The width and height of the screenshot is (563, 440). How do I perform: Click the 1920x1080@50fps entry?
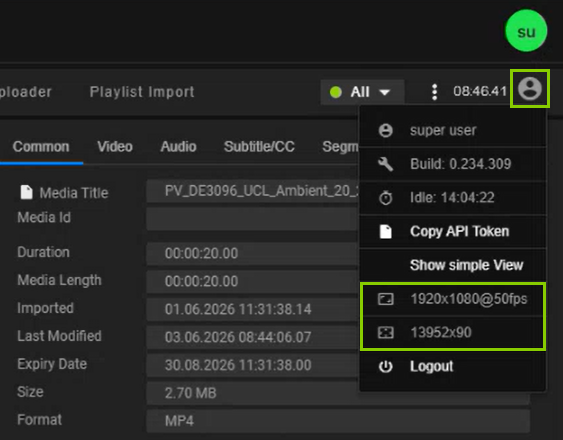coord(453,299)
